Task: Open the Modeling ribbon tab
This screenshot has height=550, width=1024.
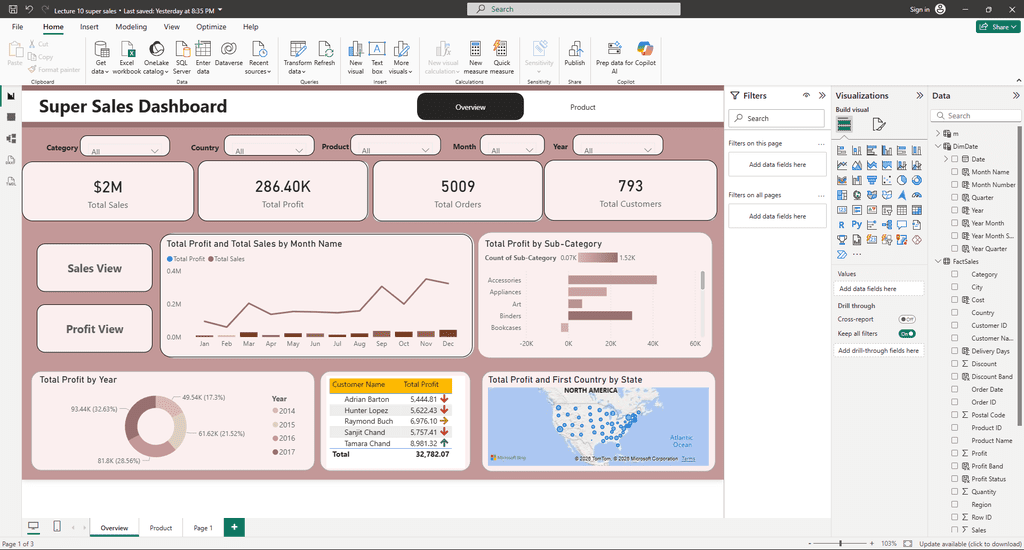Action: click(131, 27)
